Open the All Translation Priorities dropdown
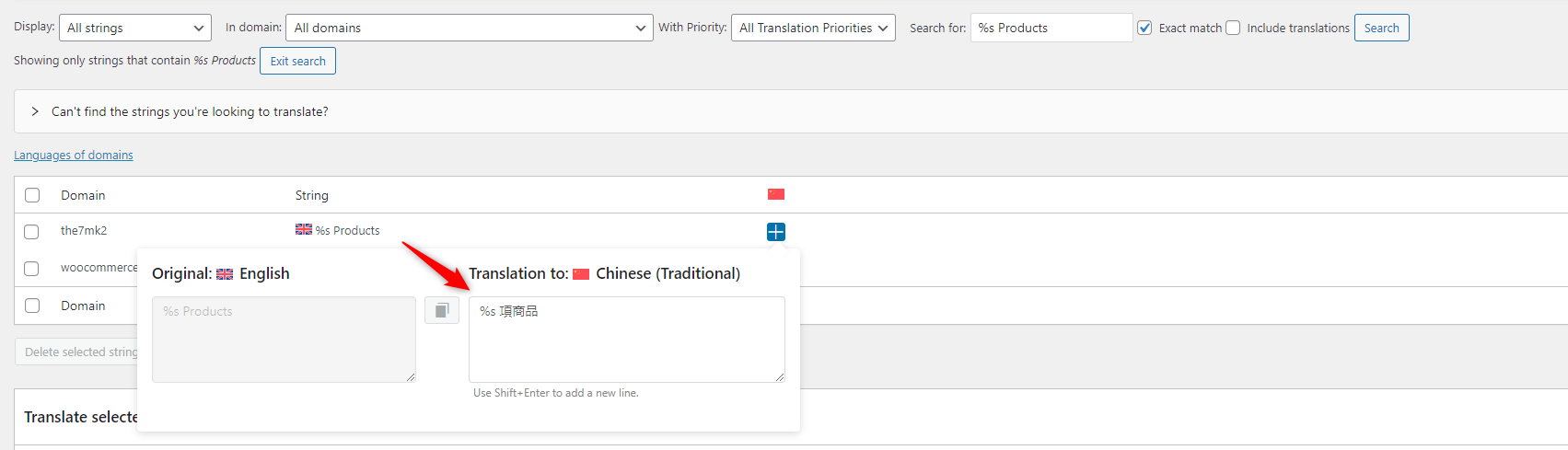This screenshot has width=1568, height=450. point(813,28)
